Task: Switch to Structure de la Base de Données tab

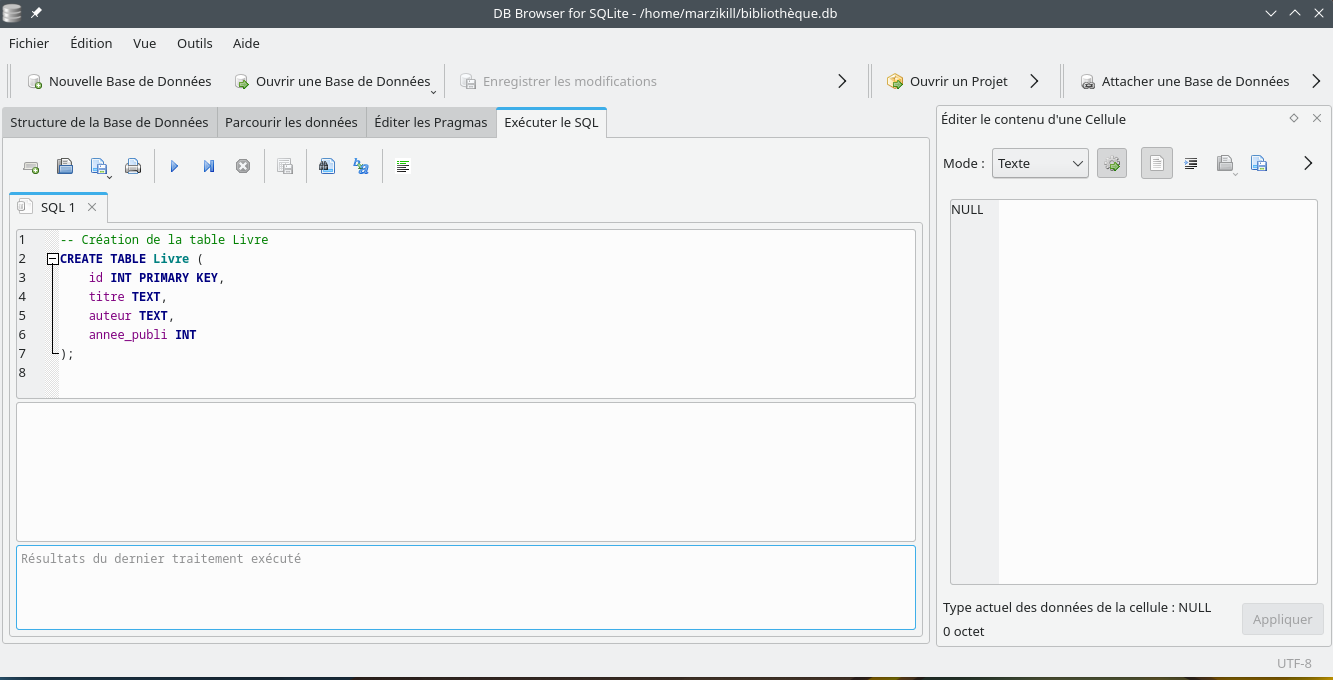Action: 109,123
